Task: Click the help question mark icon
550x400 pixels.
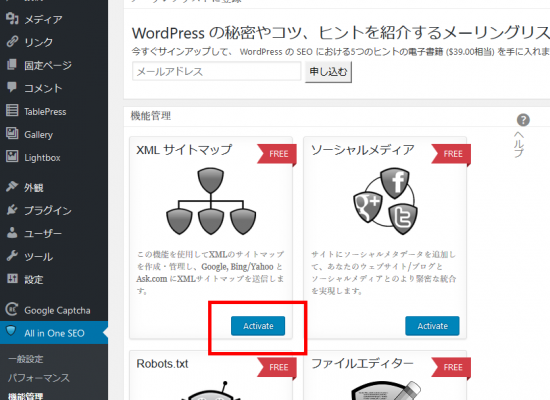Action: pyautogui.click(x=523, y=120)
